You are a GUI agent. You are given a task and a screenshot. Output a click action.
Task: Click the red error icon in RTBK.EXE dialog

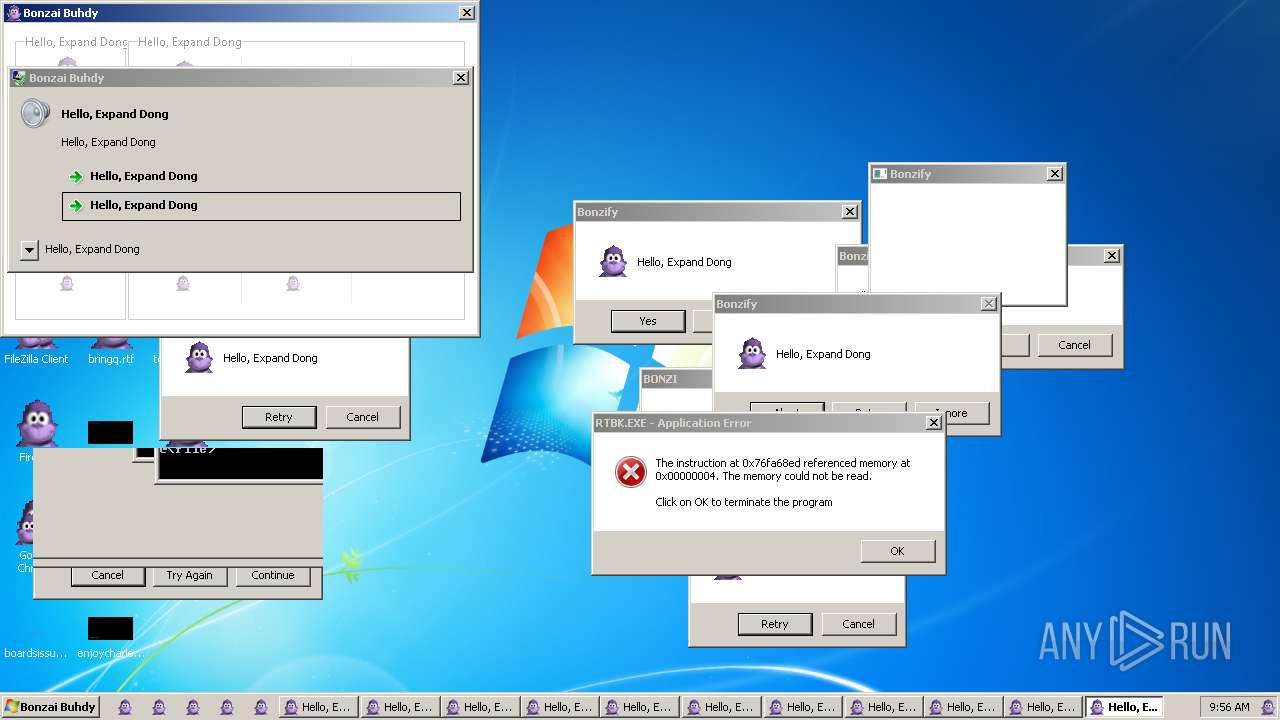click(x=631, y=472)
